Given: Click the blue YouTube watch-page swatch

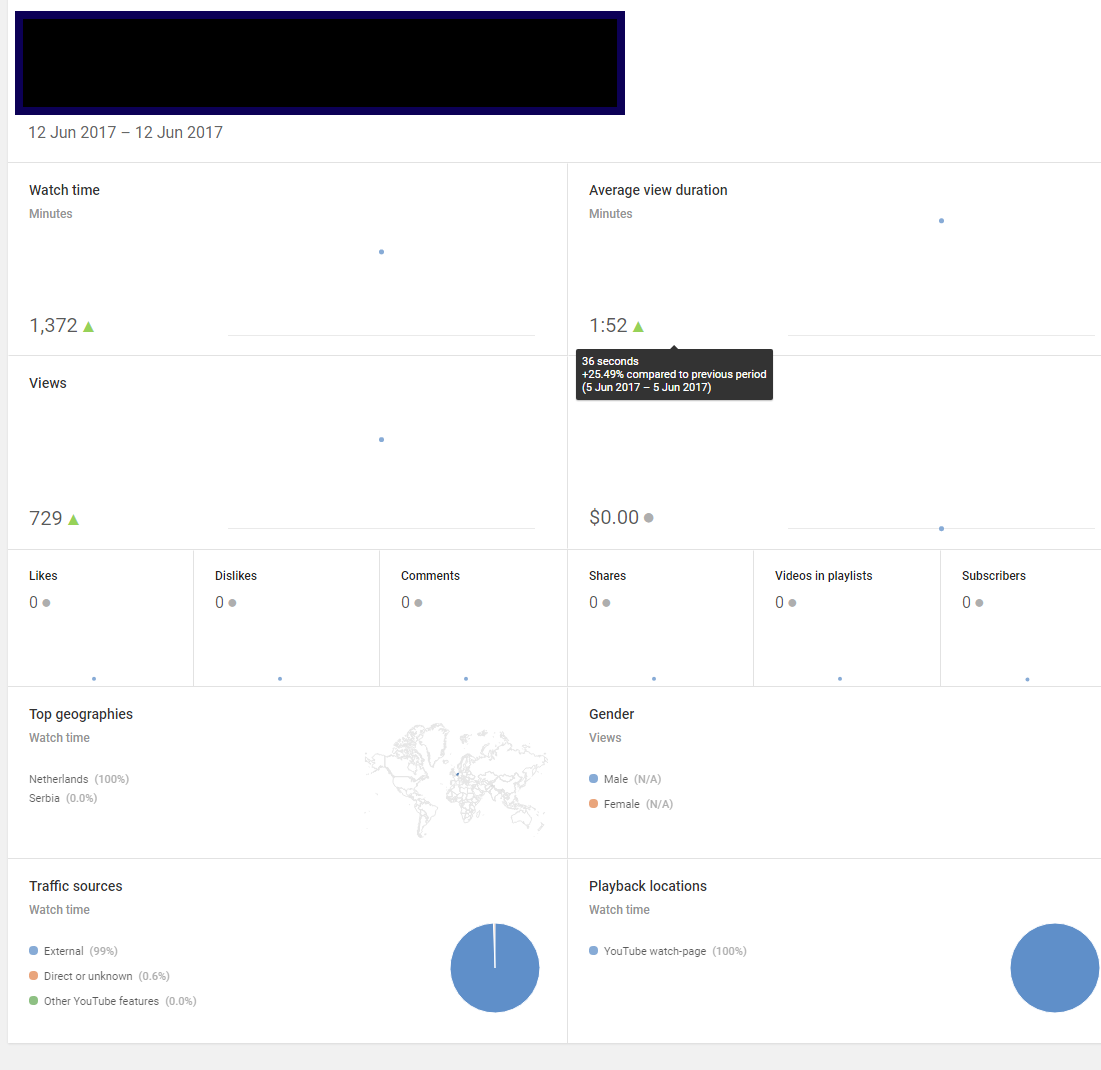Looking at the screenshot, I should tap(593, 951).
